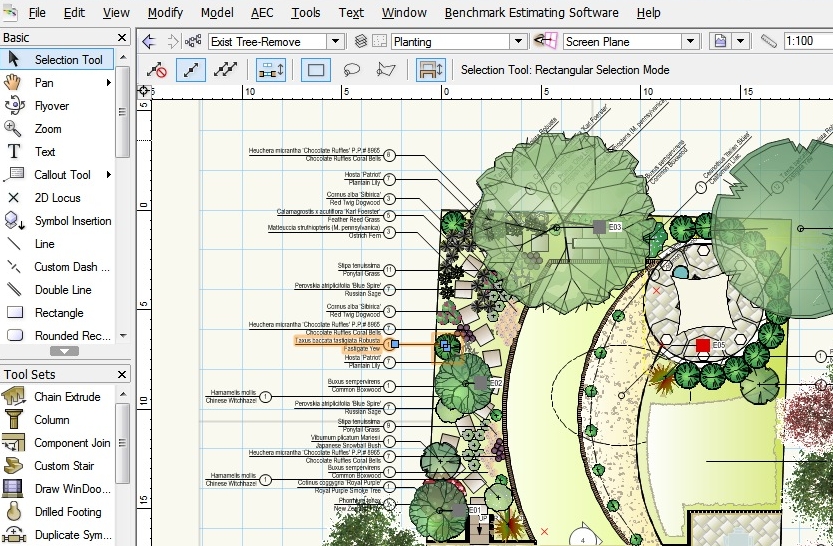Click the Column tool icon
This screenshot has height=546, width=833.
[14, 420]
